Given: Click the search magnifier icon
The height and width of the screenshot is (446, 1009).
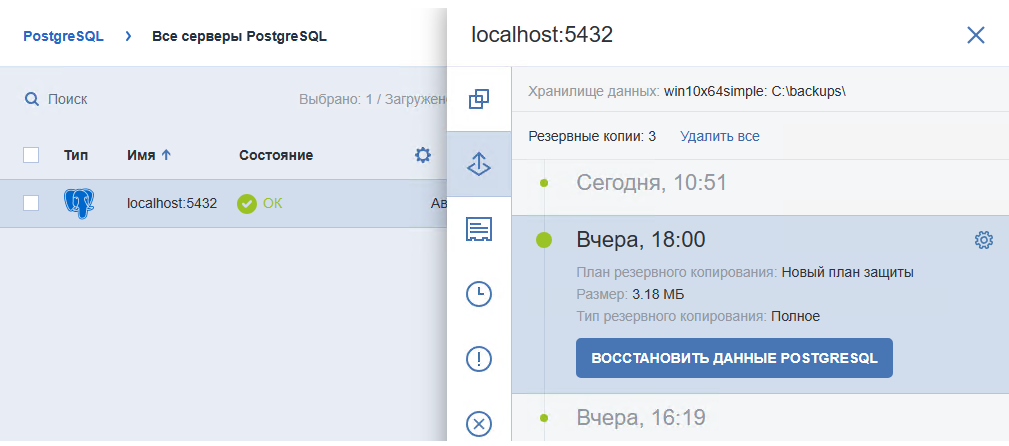Looking at the screenshot, I should pos(32,99).
